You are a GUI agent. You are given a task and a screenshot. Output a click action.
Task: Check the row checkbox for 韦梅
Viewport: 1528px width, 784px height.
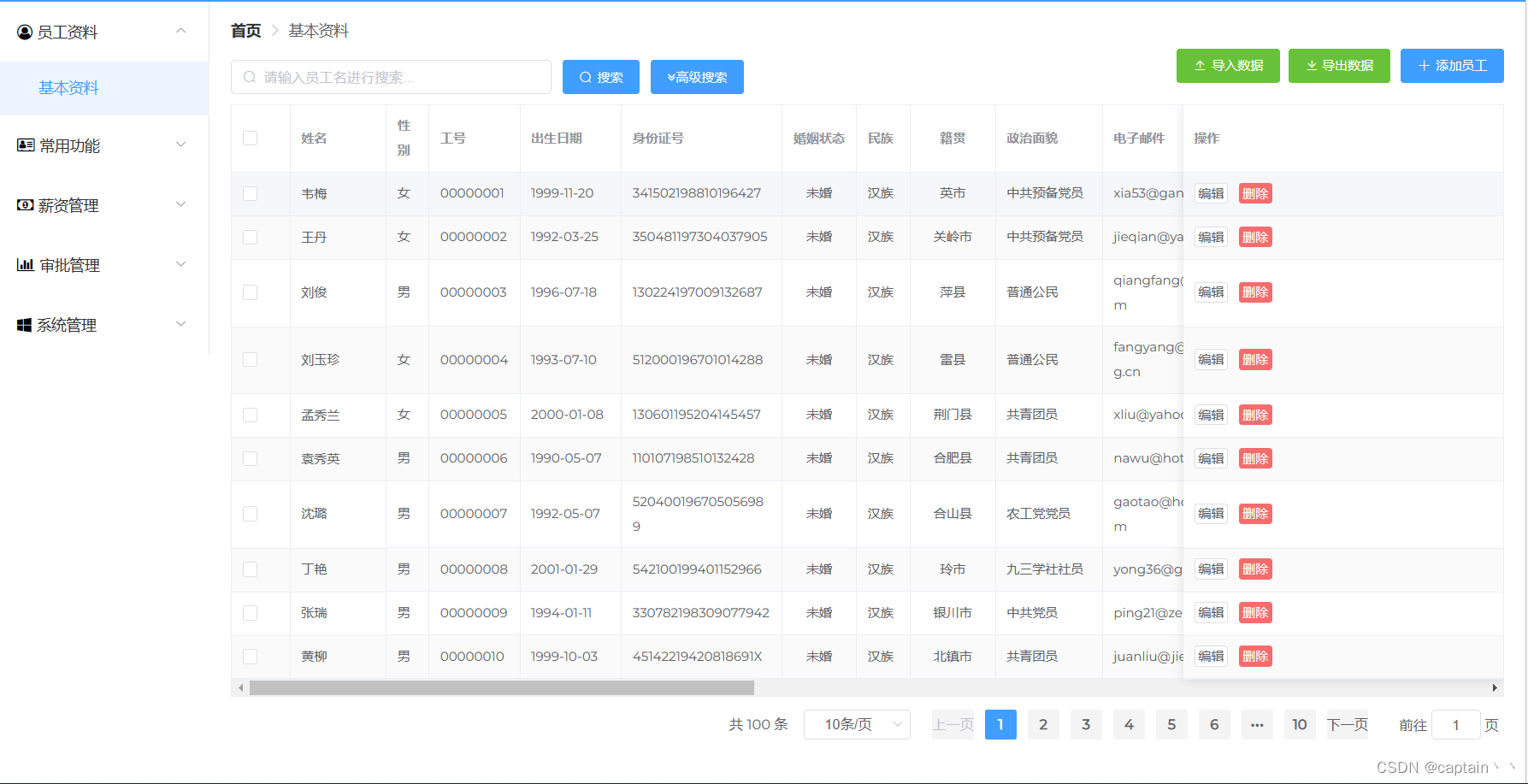(251, 193)
